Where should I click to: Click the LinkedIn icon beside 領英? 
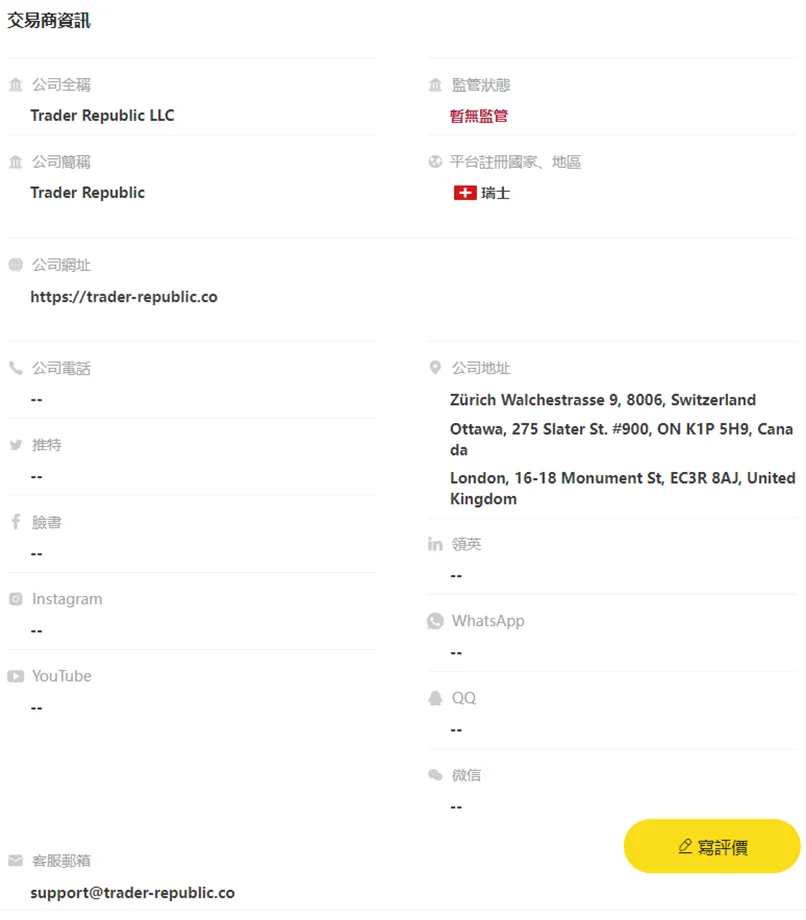pos(435,544)
